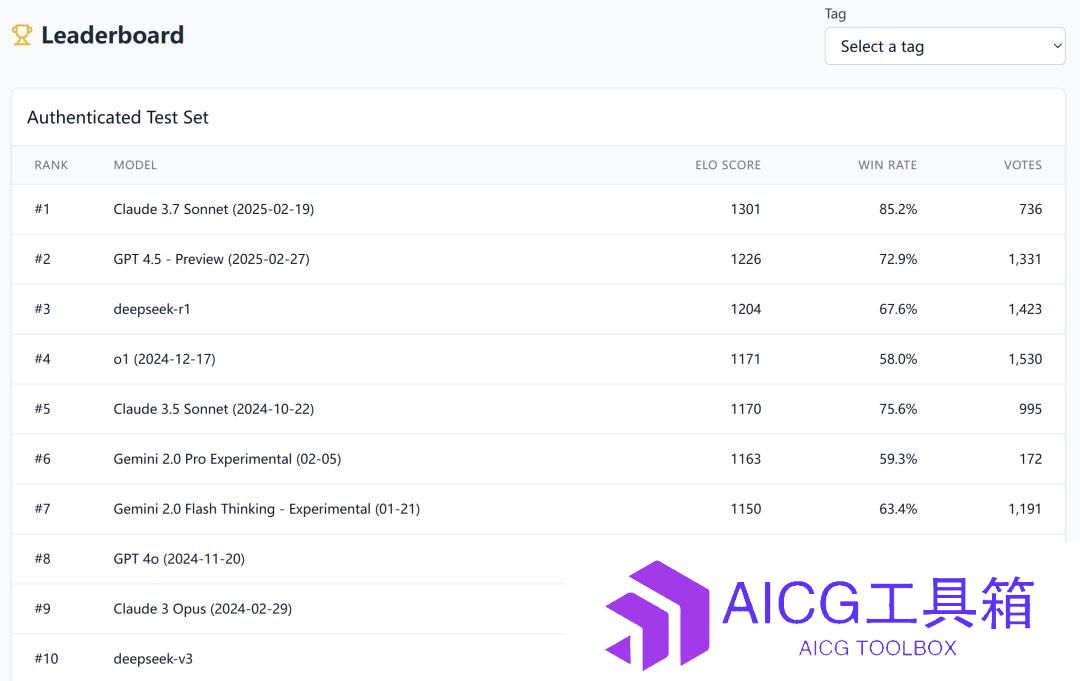Click the votes value 736
Viewport: 1080px width, 681px height.
pyautogui.click(x=1030, y=209)
